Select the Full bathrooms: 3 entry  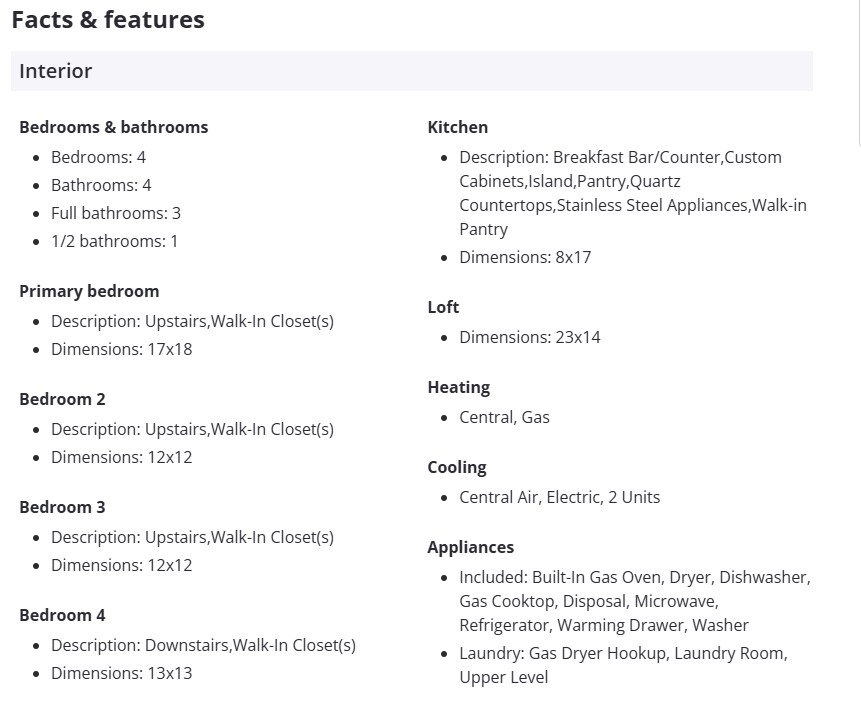click(116, 213)
